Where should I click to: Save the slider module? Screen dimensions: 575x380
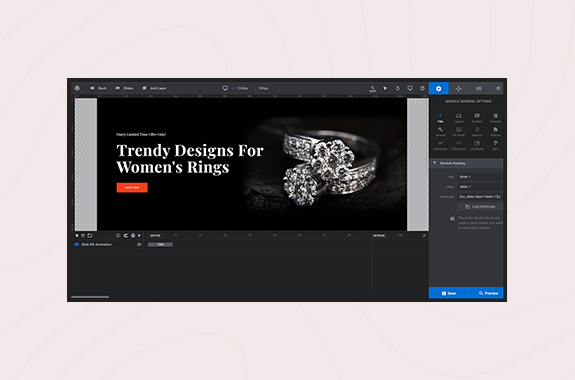tap(448, 293)
